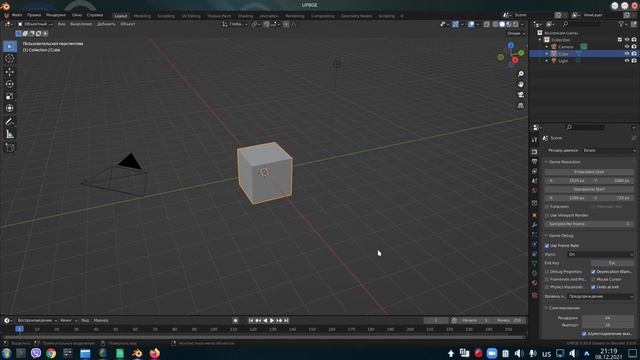Switch to solid viewport shading
Image resolution: width=640 pixels, height=360 pixels.
click(x=502, y=24)
